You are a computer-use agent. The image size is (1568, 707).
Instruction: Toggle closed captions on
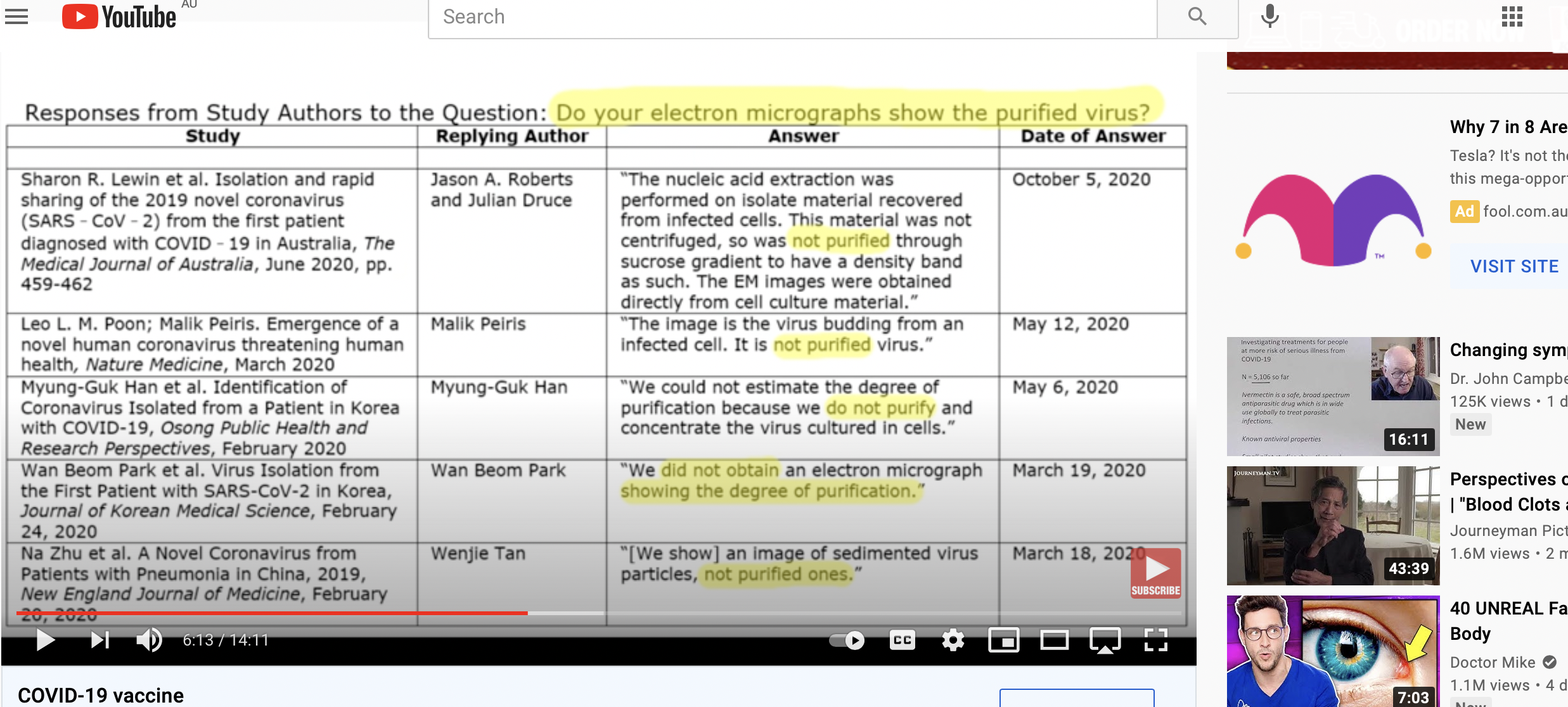click(x=902, y=640)
